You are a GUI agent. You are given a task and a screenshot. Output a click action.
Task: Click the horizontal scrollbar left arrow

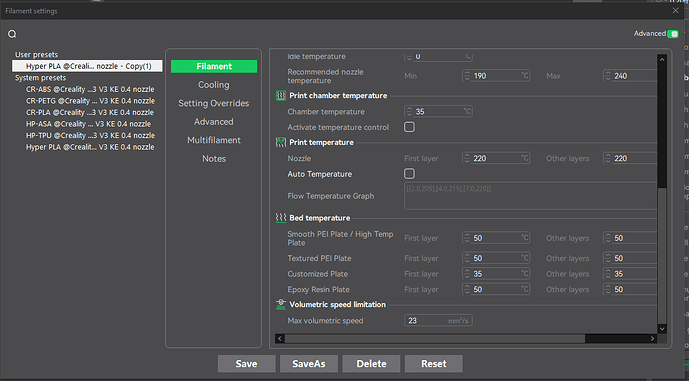(280, 338)
